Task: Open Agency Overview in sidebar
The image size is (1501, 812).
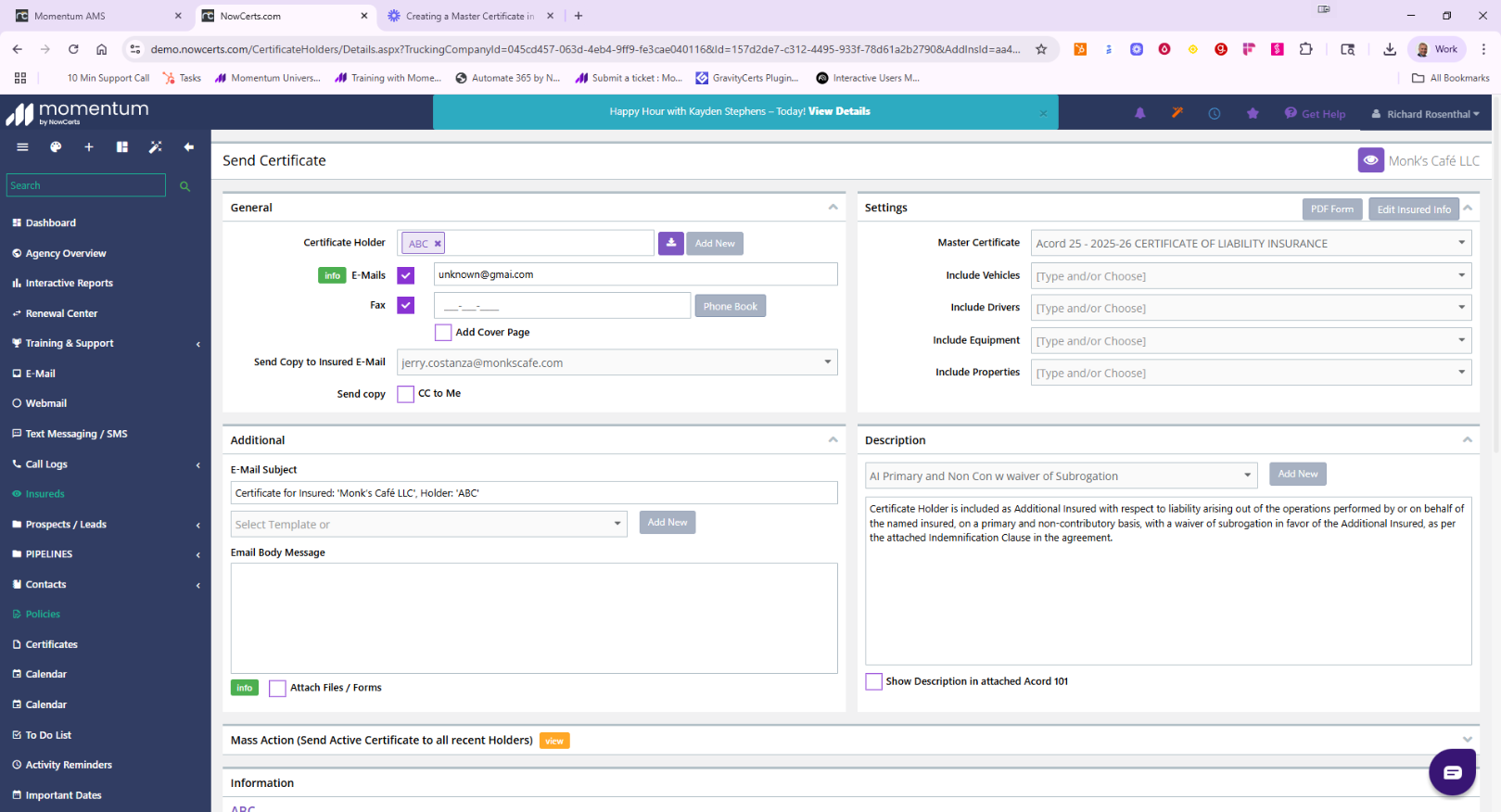Action: coord(65,253)
